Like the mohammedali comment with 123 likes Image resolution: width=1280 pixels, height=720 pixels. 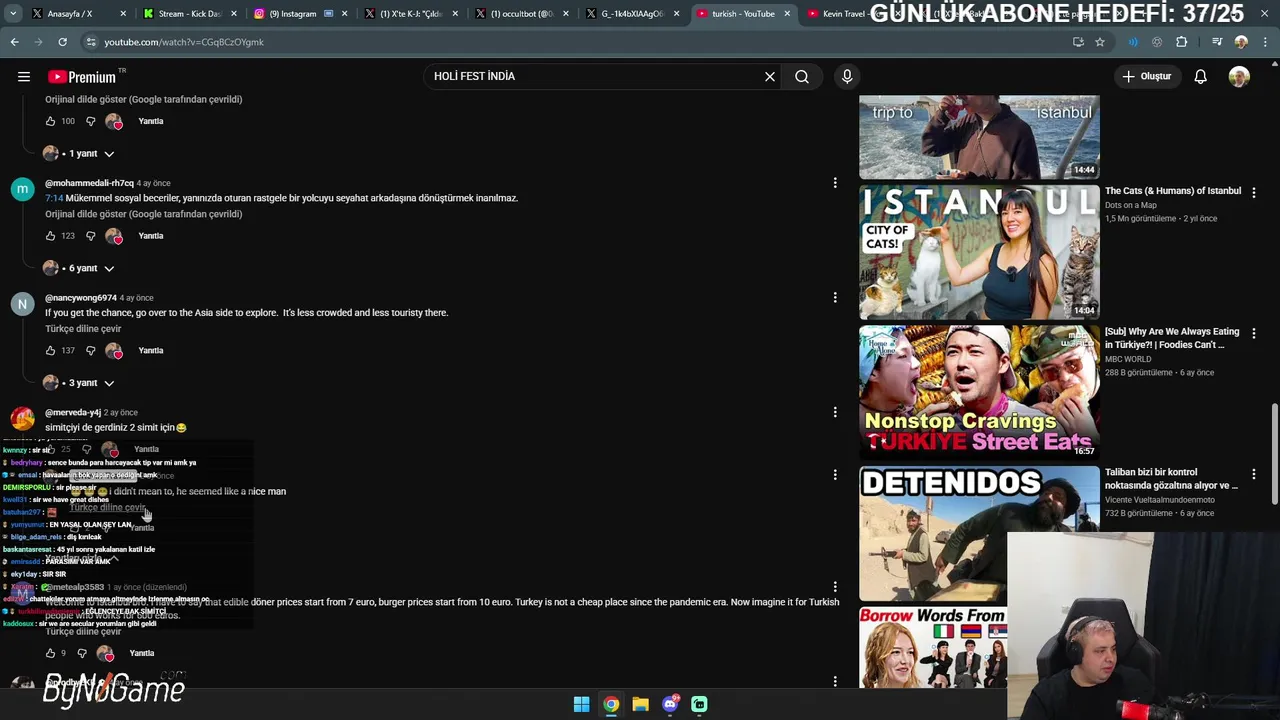50,236
